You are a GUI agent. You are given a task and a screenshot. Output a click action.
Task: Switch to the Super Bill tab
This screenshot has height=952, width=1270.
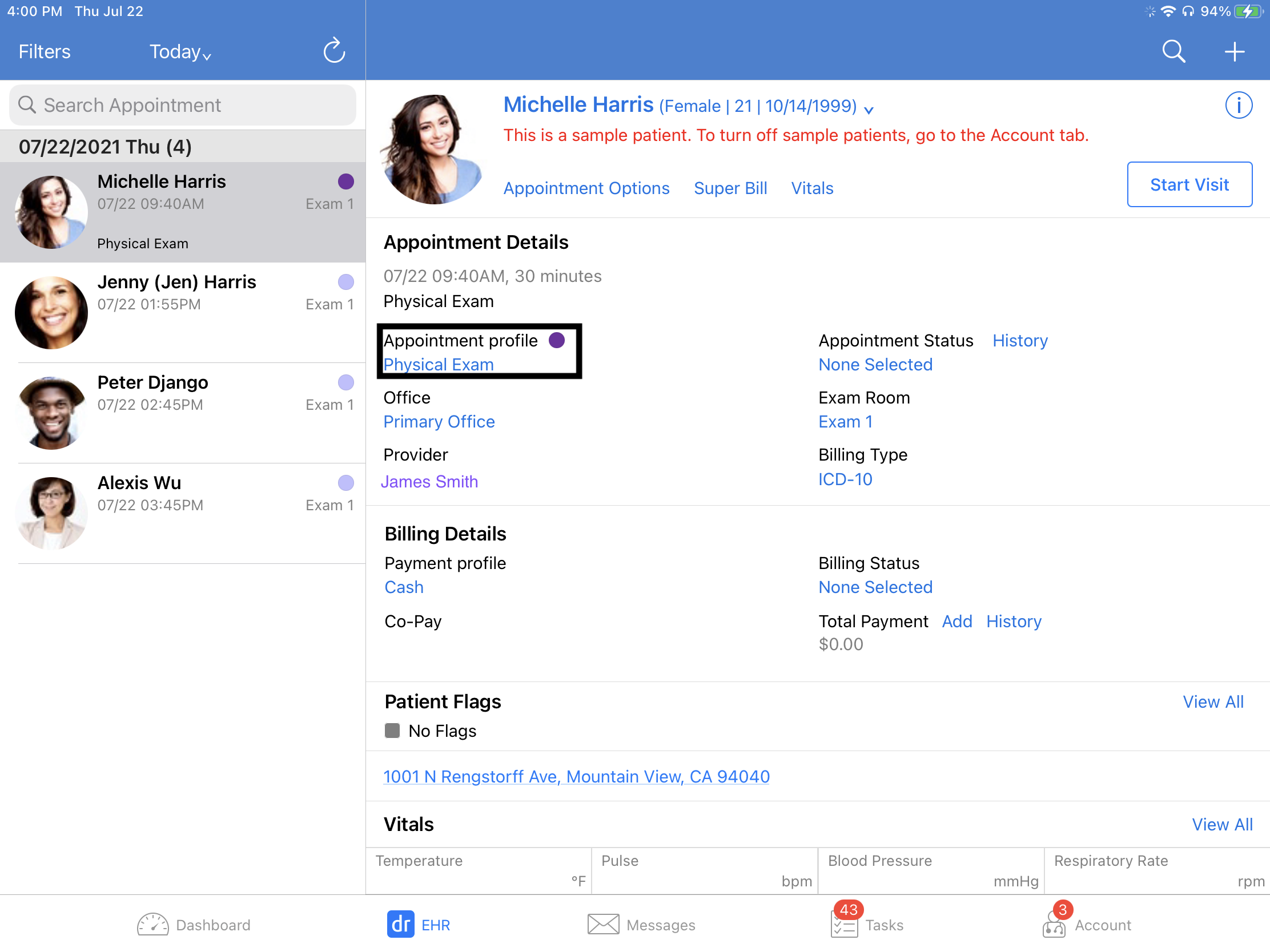click(730, 187)
